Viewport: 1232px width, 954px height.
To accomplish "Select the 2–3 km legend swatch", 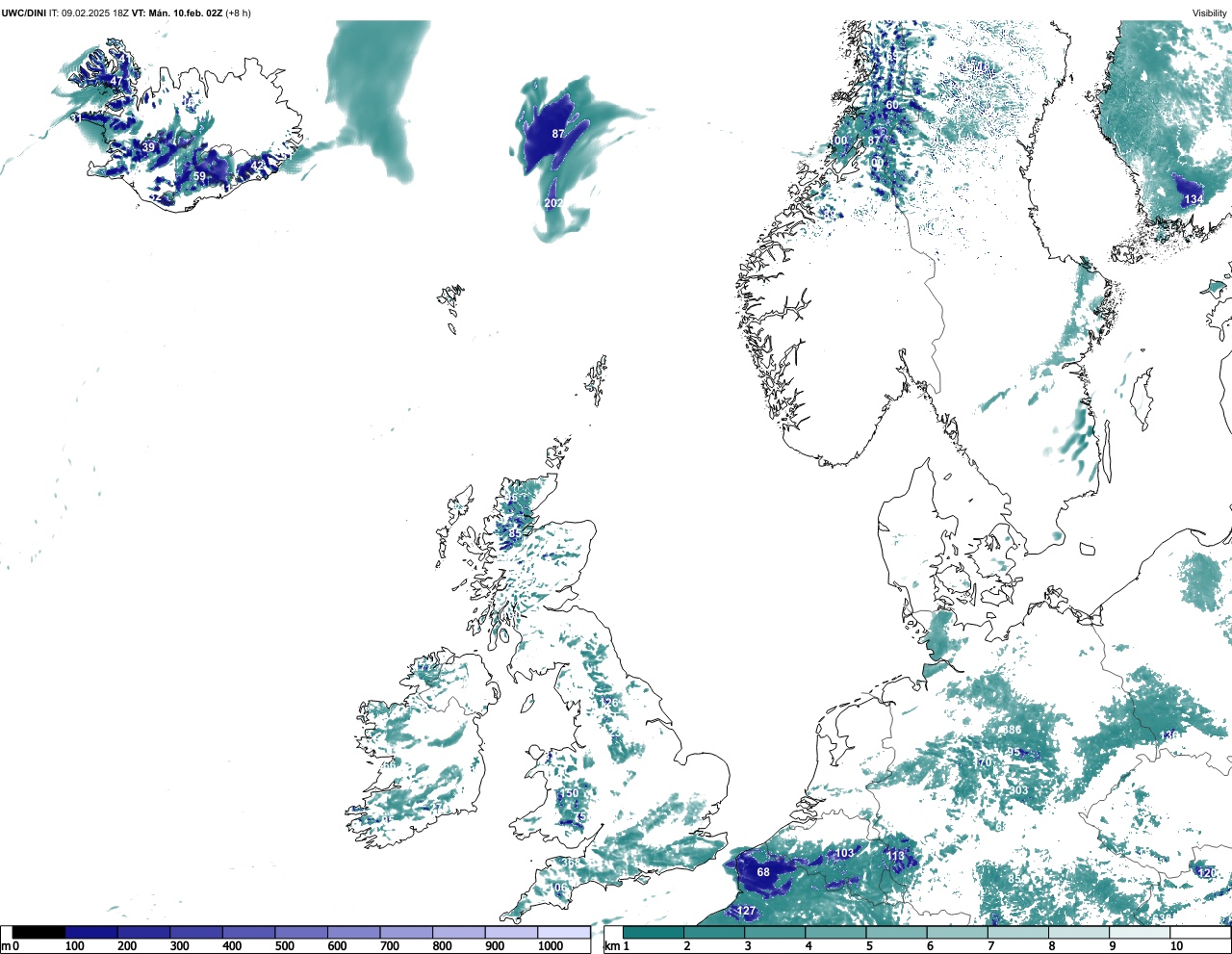I will tap(714, 933).
